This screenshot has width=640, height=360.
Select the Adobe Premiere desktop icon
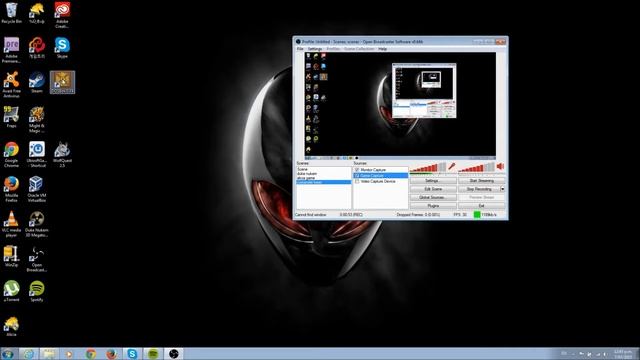11,50
